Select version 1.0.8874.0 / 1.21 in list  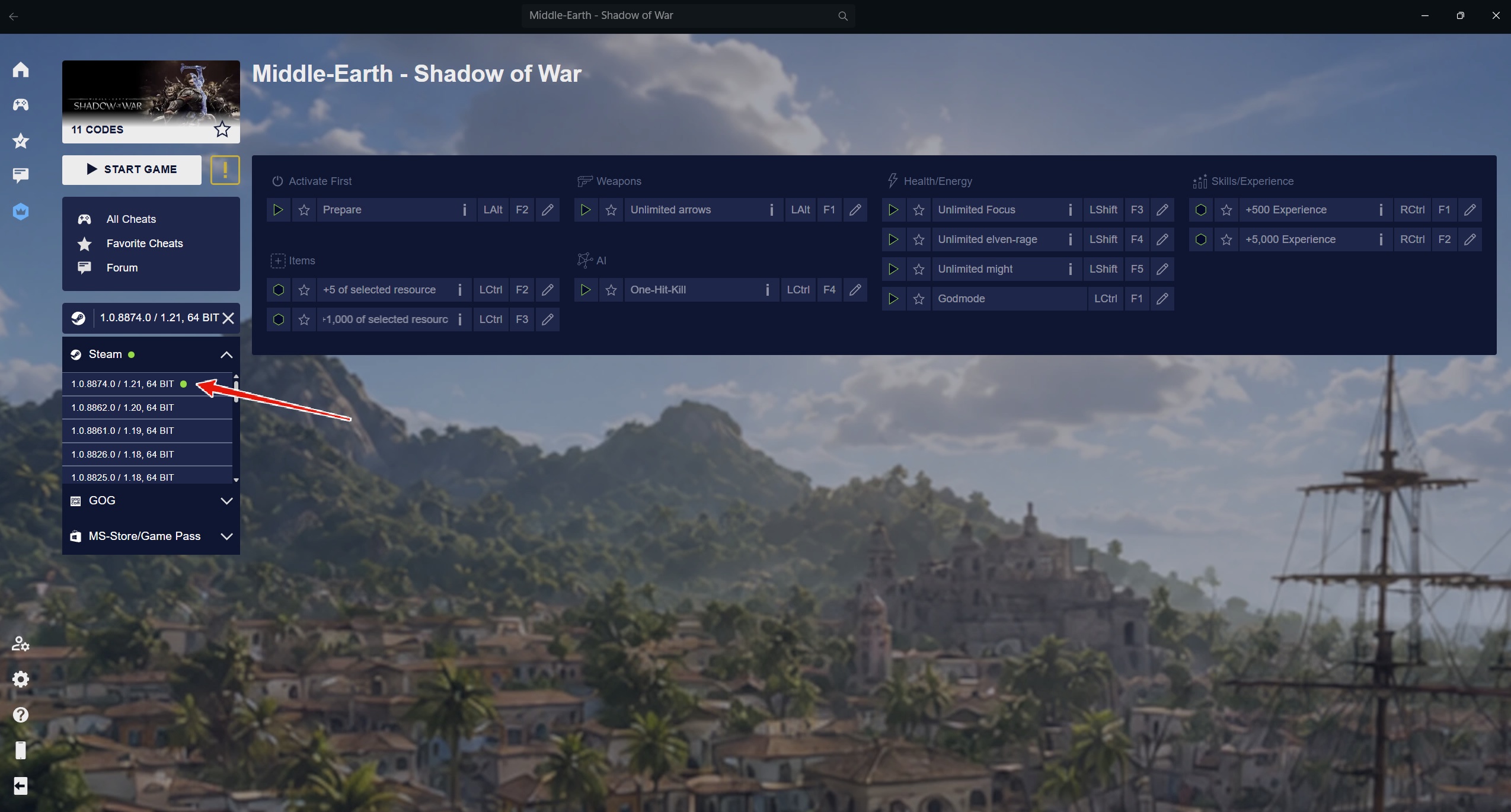(147, 384)
